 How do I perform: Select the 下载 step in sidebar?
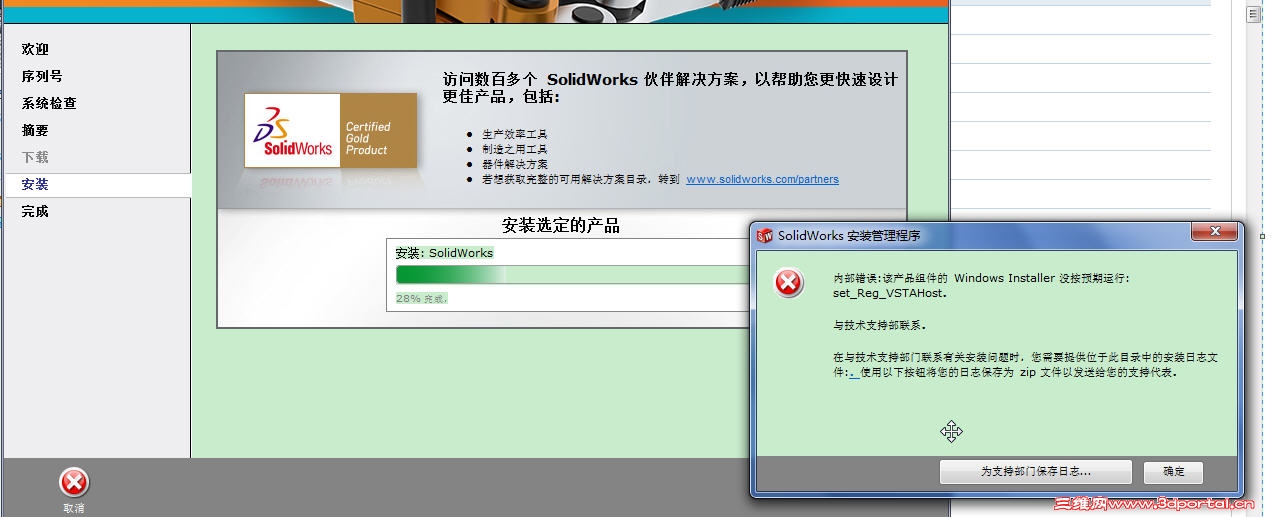pyautogui.click(x=35, y=157)
